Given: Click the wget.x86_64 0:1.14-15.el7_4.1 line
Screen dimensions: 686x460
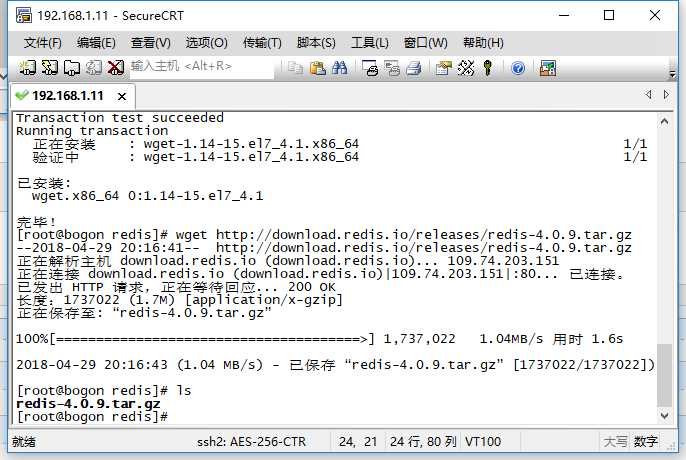Looking at the screenshot, I should pos(147,196).
